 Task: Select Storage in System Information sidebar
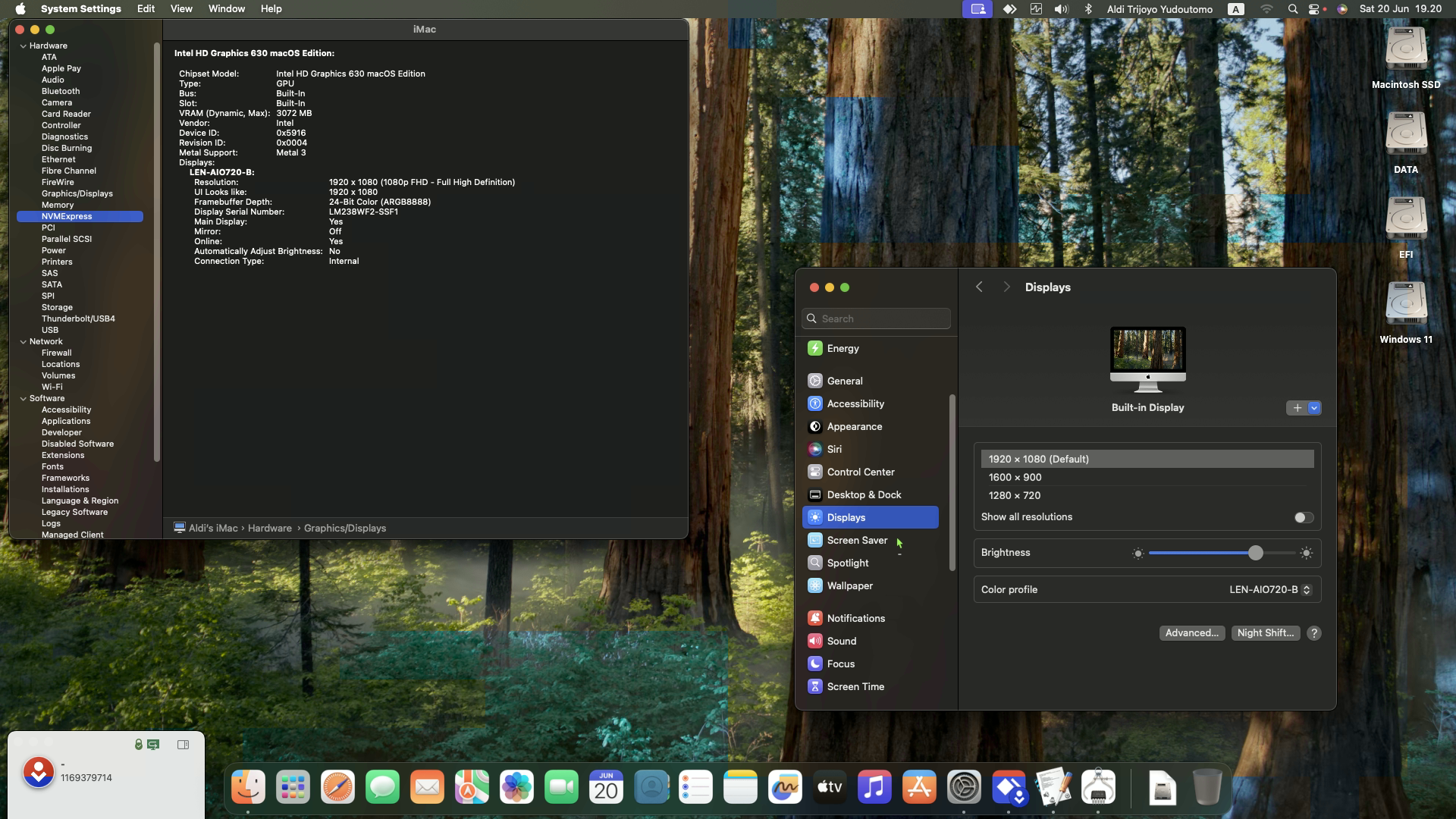point(57,308)
